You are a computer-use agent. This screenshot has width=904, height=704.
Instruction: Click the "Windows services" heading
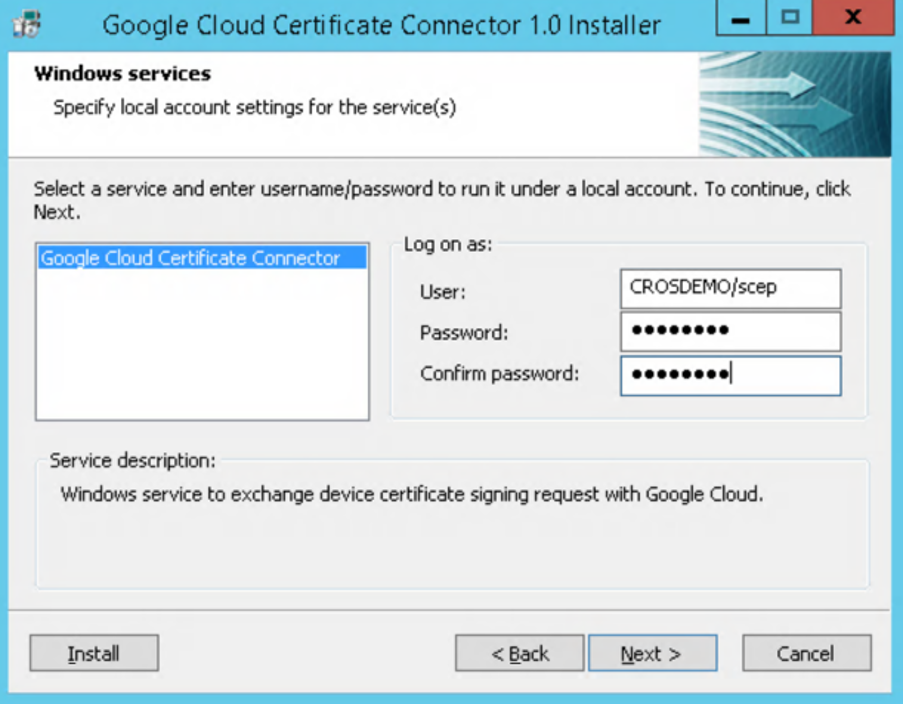click(122, 74)
